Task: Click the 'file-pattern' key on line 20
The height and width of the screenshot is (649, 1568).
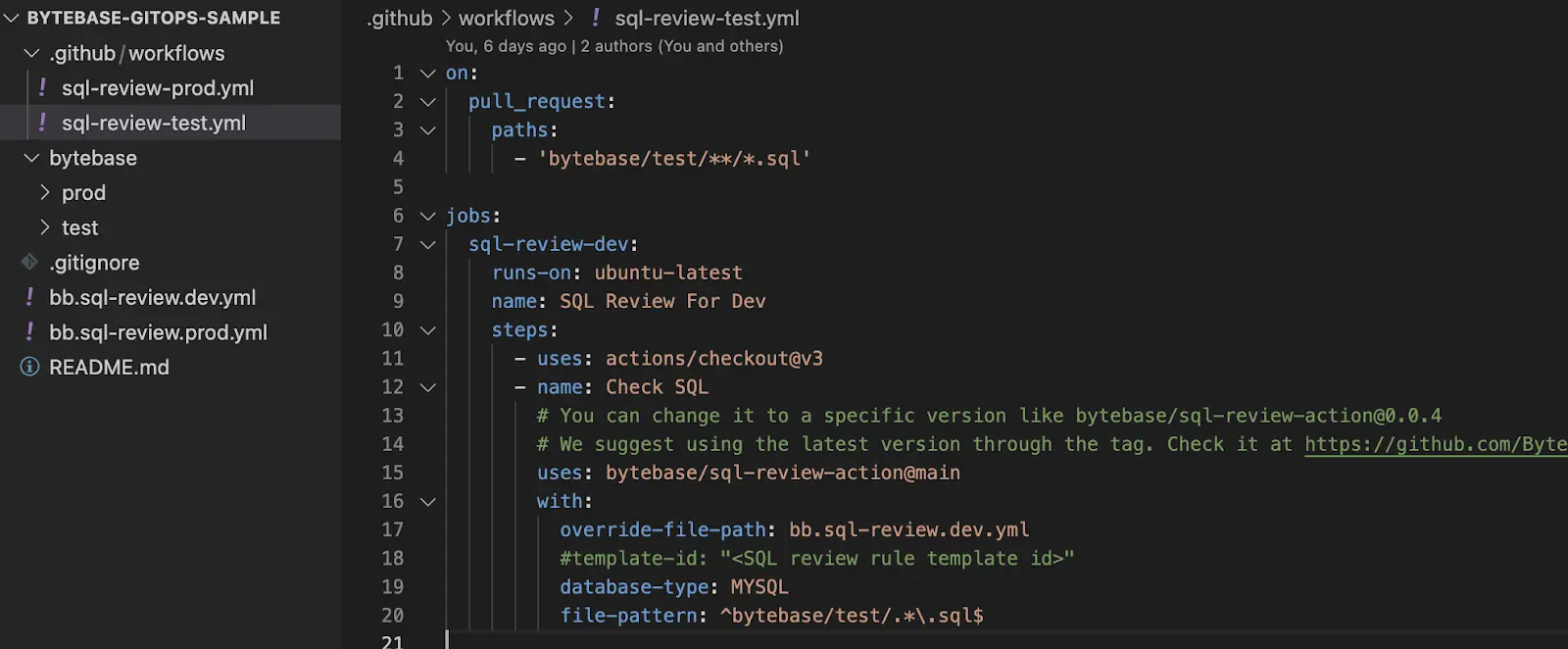Action: pyautogui.click(x=628, y=616)
